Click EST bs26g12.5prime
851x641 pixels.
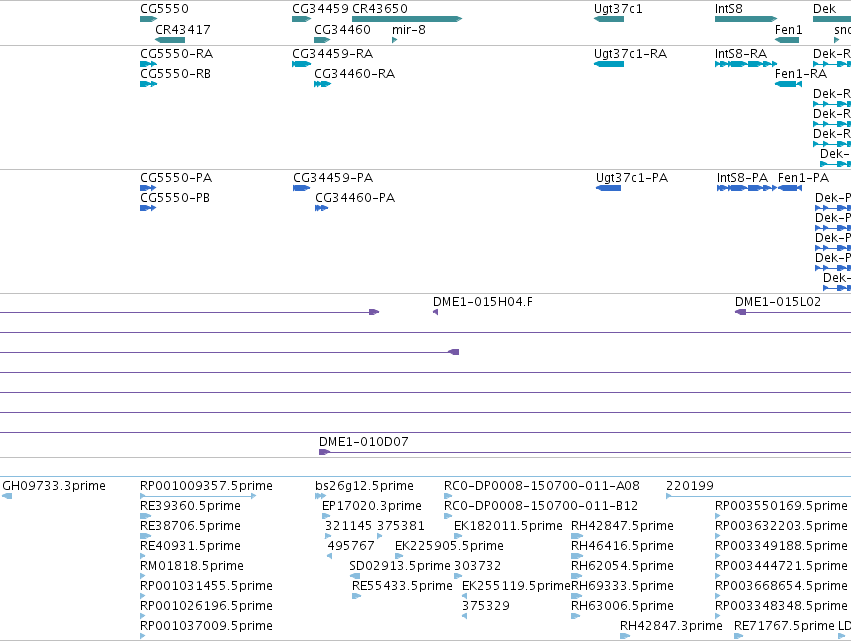coord(364,486)
